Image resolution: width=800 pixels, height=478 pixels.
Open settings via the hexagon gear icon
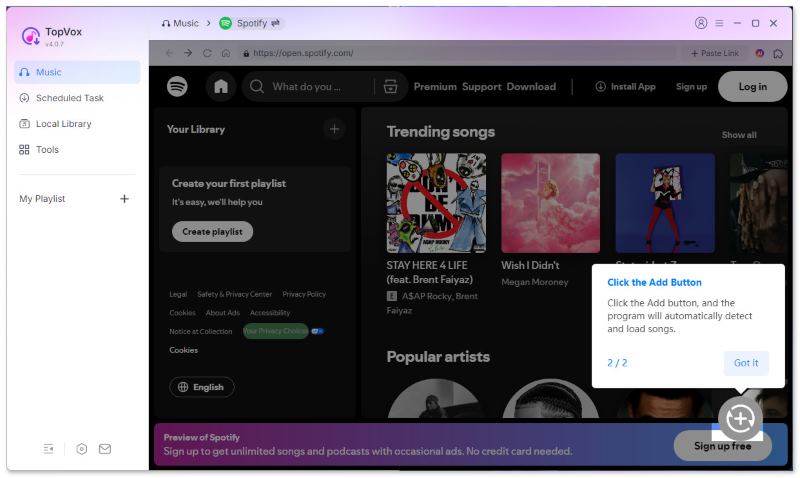pyautogui.click(x=82, y=449)
